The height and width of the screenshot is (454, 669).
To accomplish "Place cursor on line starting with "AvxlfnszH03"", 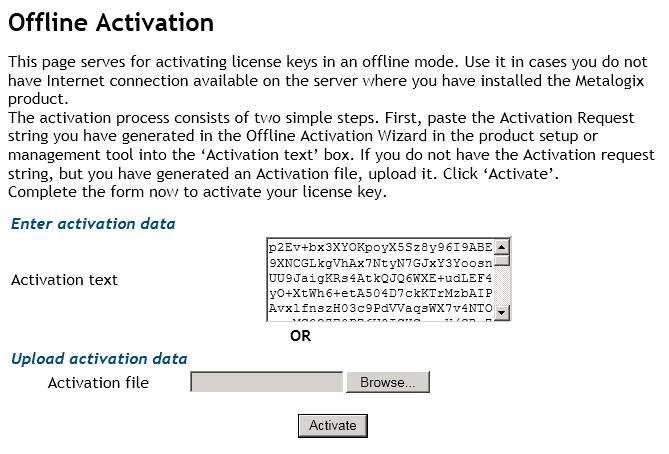I will [x=380, y=311].
